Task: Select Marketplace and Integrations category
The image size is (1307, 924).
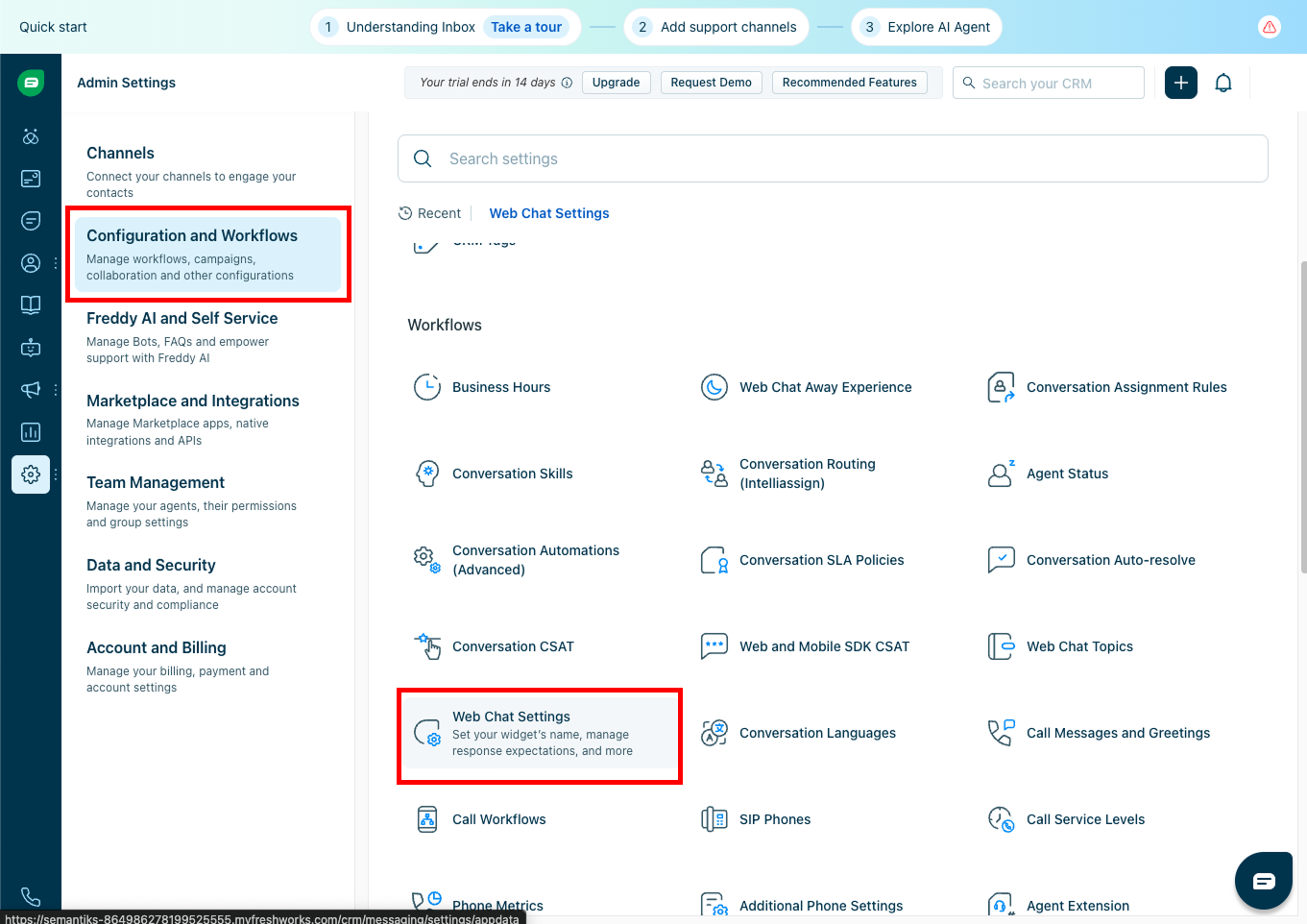Action: pyautogui.click(x=207, y=420)
